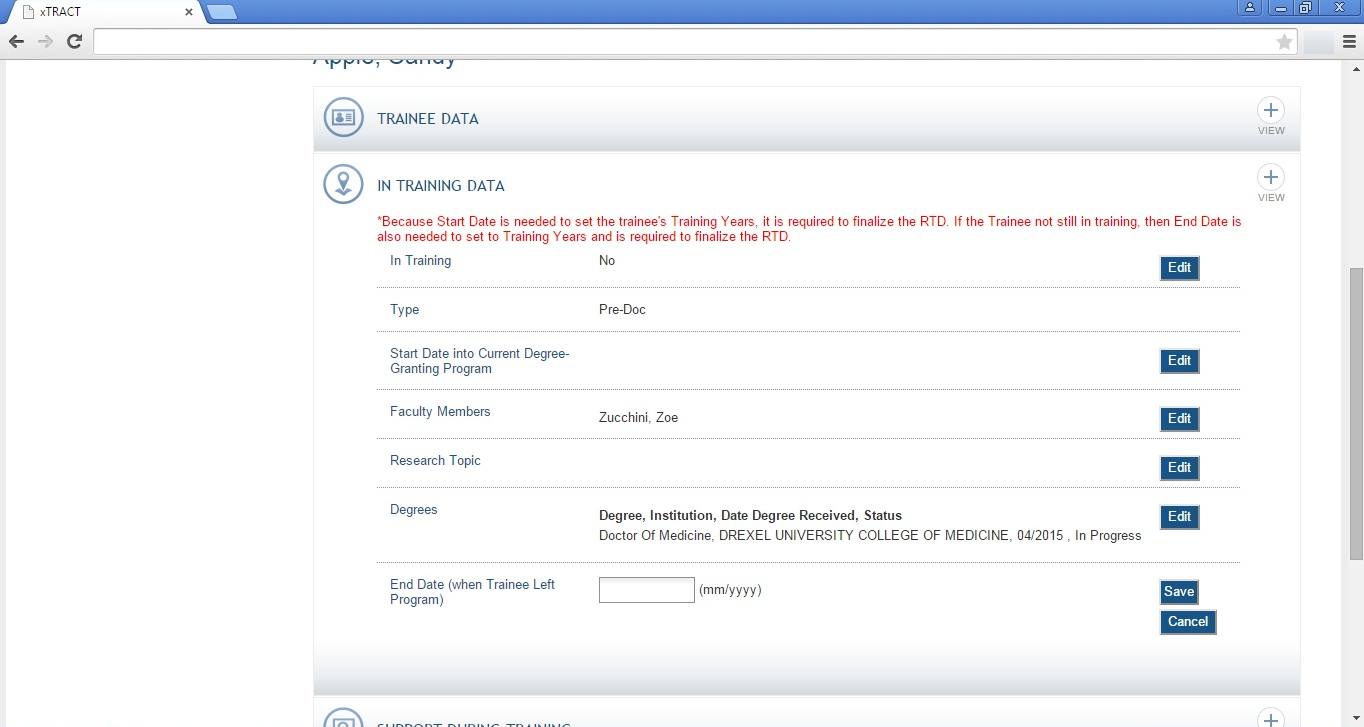Restore down the Chrome window
1364x727 pixels.
click(1306, 7)
